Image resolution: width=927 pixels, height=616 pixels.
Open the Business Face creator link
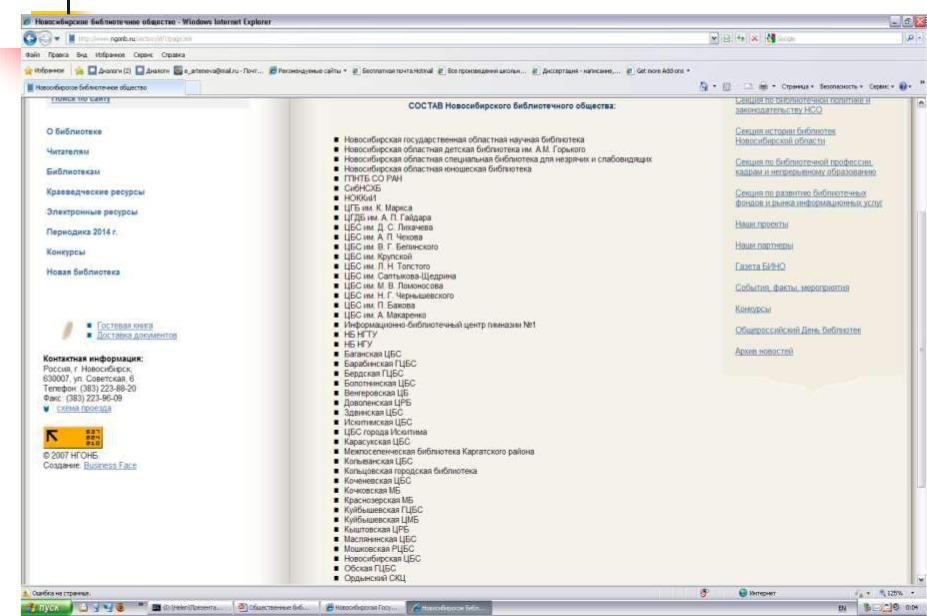point(110,465)
